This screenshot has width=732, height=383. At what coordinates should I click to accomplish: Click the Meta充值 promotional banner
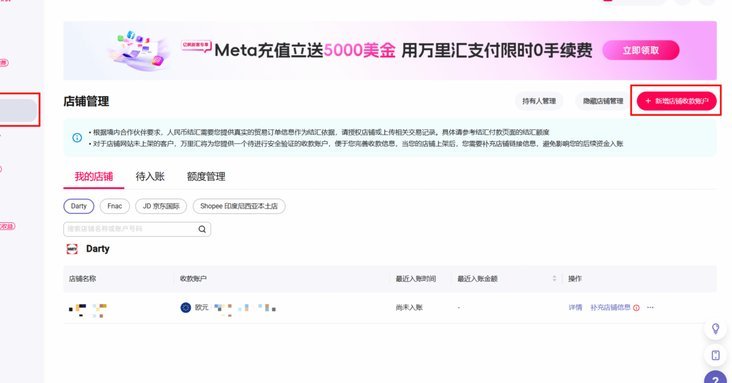point(390,50)
